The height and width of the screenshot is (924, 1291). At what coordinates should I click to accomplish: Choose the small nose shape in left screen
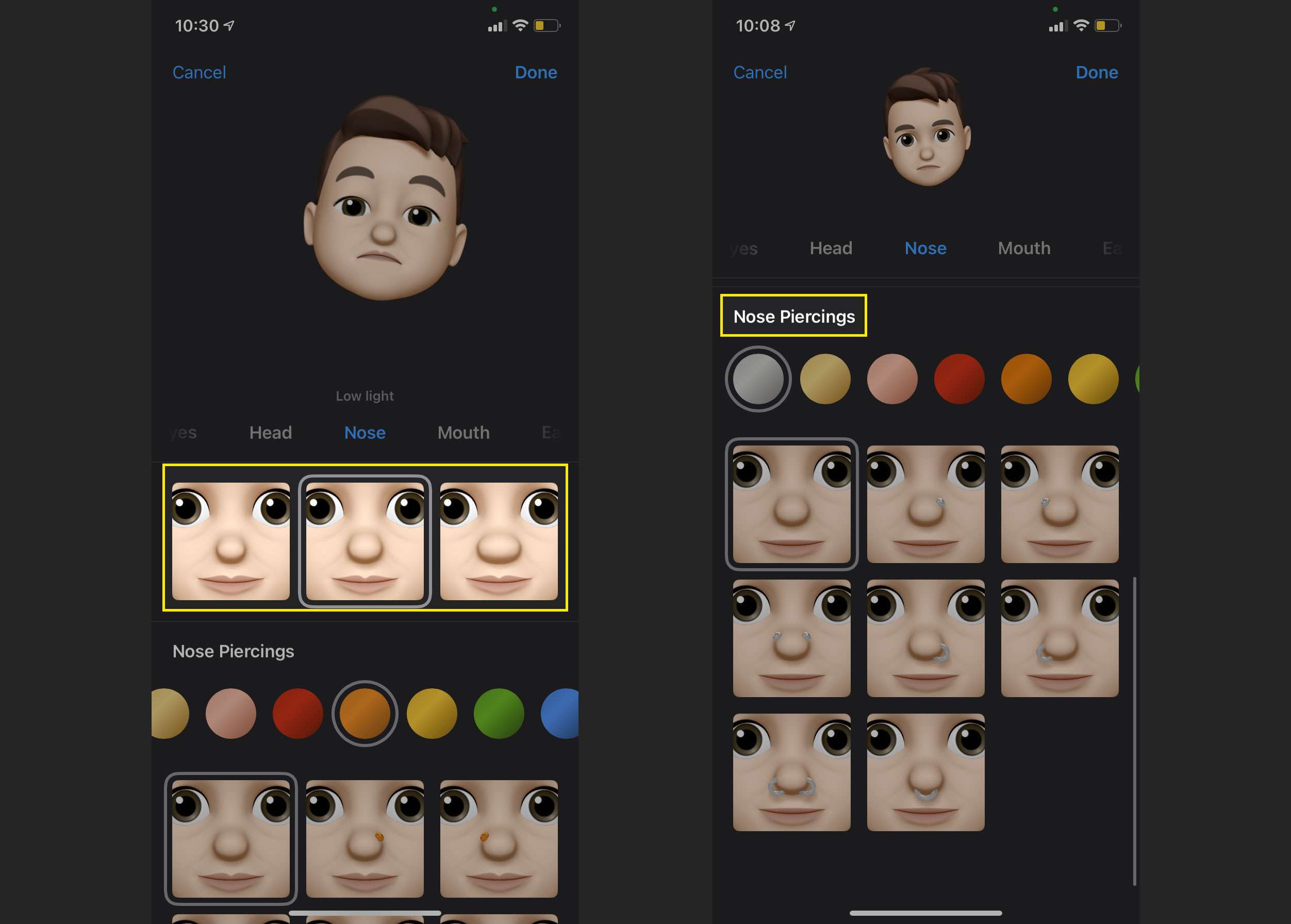tap(230, 541)
